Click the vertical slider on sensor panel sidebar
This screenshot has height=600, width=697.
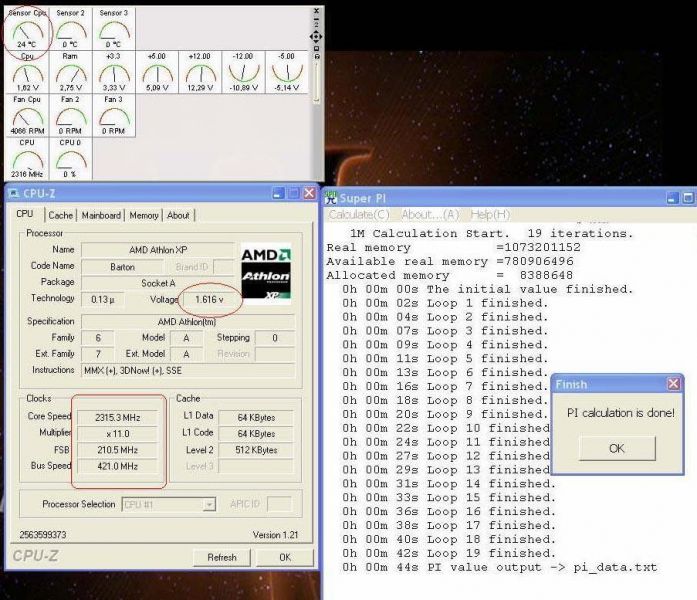coord(316,82)
